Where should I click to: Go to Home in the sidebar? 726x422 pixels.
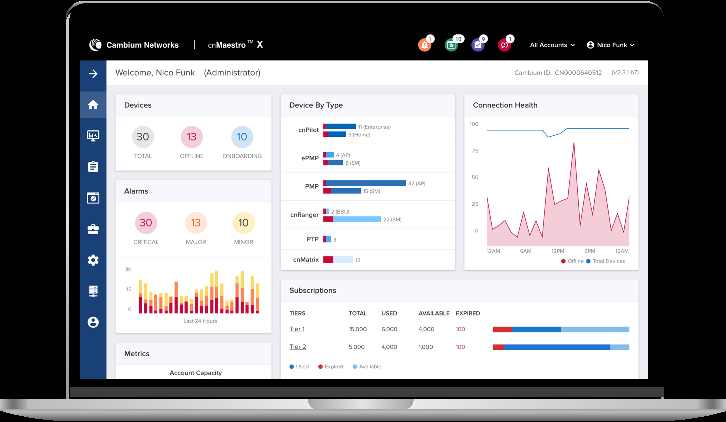[x=93, y=104]
